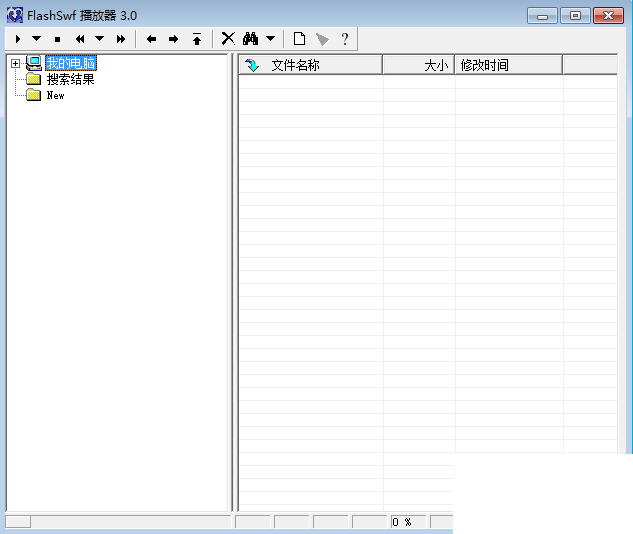
Task: Close the FlashSwf player window
Action: coord(608,16)
